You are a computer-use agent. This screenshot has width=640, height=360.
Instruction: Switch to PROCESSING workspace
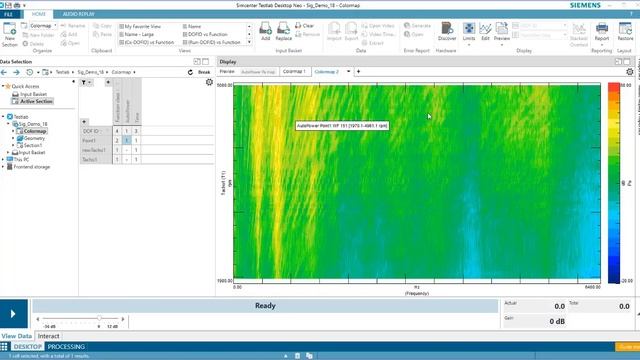coord(66,347)
